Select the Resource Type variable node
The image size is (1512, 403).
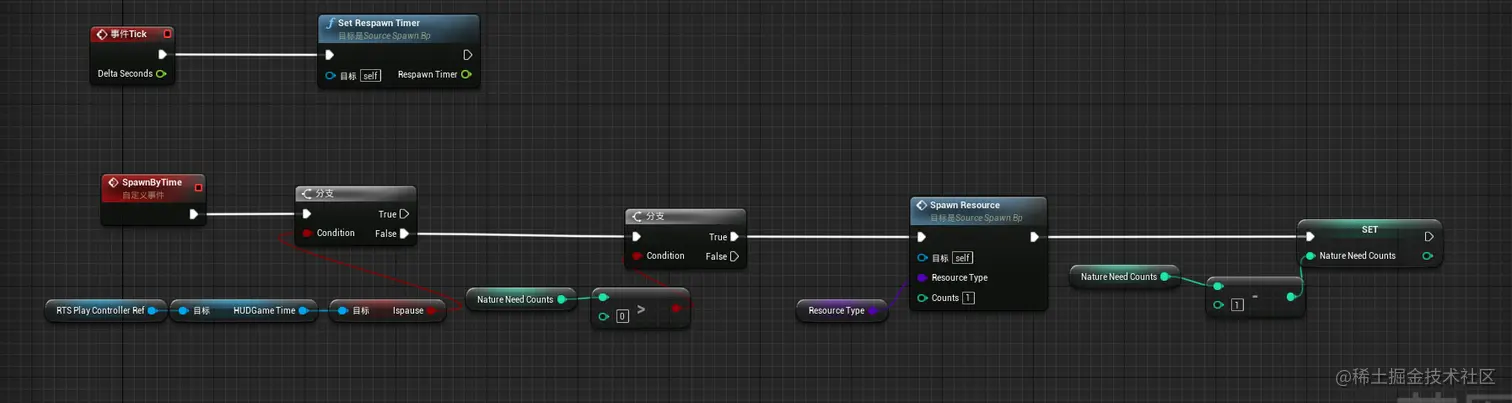tap(840, 310)
